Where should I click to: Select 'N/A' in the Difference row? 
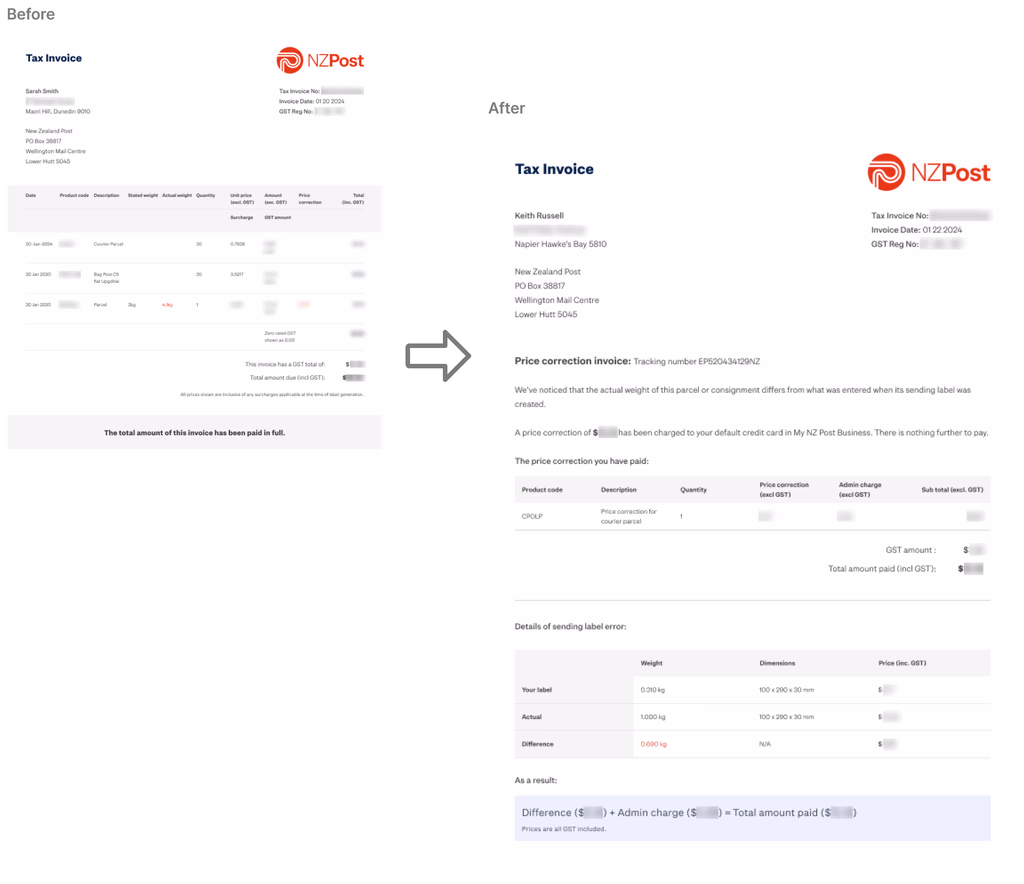point(765,744)
